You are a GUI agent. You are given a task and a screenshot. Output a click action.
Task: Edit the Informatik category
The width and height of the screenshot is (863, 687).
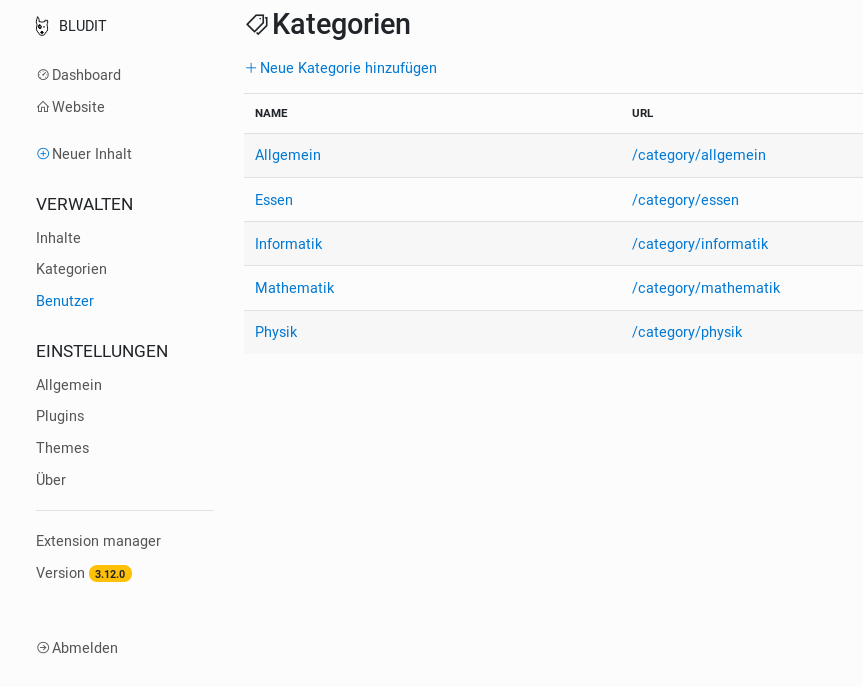pyautogui.click(x=288, y=244)
